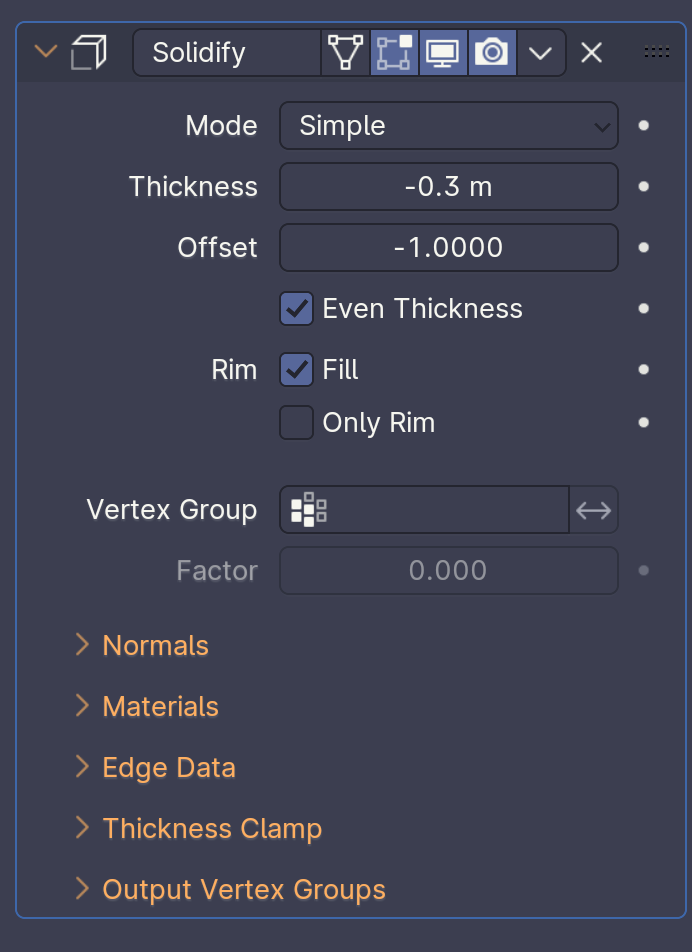Open the modifier extra options dropdown arrow
692x952 pixels.
pos(541,52)
